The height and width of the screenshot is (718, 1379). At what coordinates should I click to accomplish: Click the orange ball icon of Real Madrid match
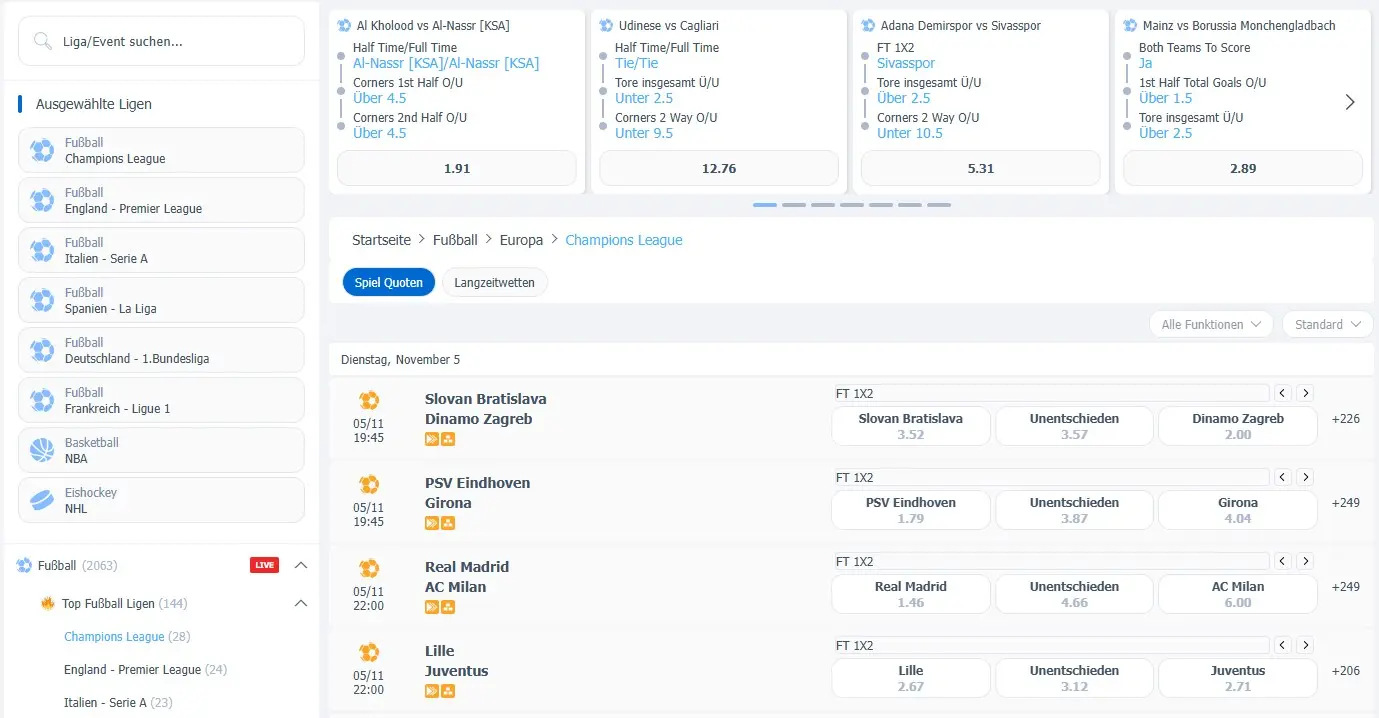click(x=369, y=568)
